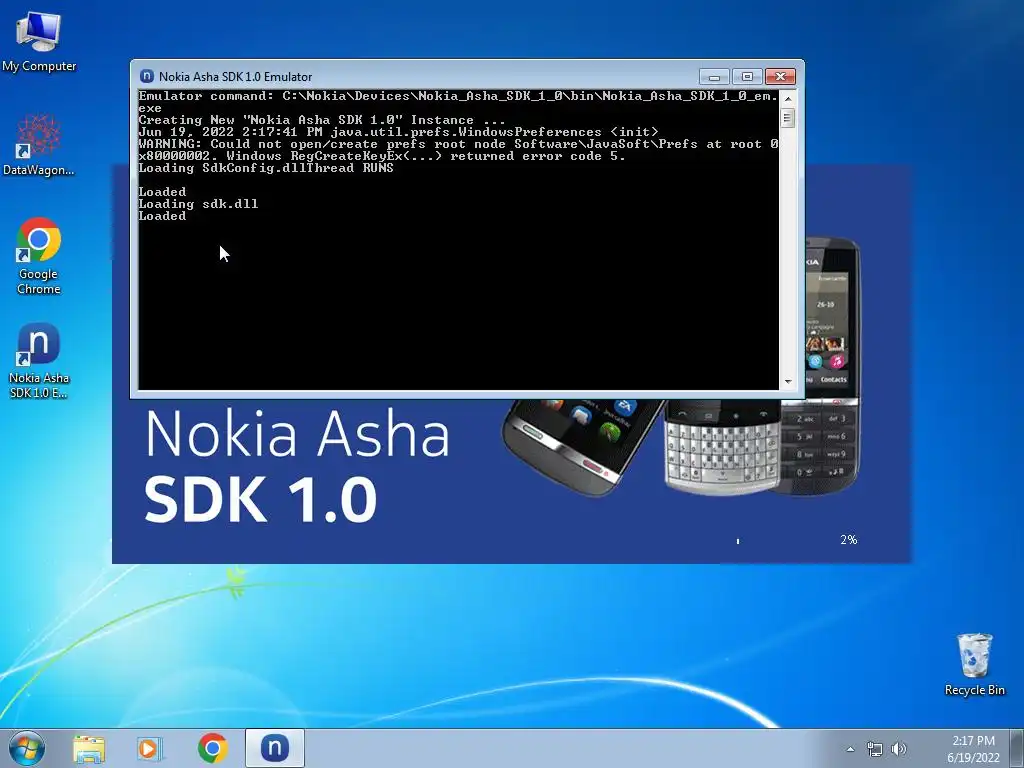
Task: Click the 2% loading progress text
Action: pyautogui.click(x=848, y=539)
